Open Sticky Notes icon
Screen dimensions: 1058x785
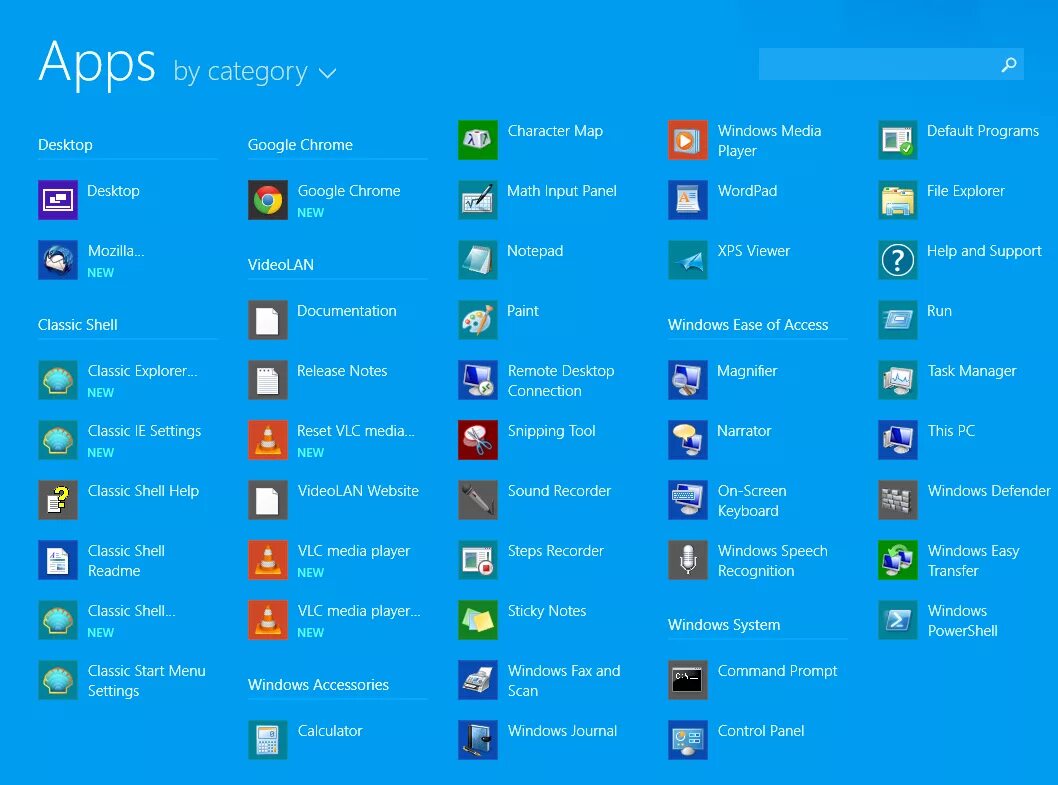point(478,620)
